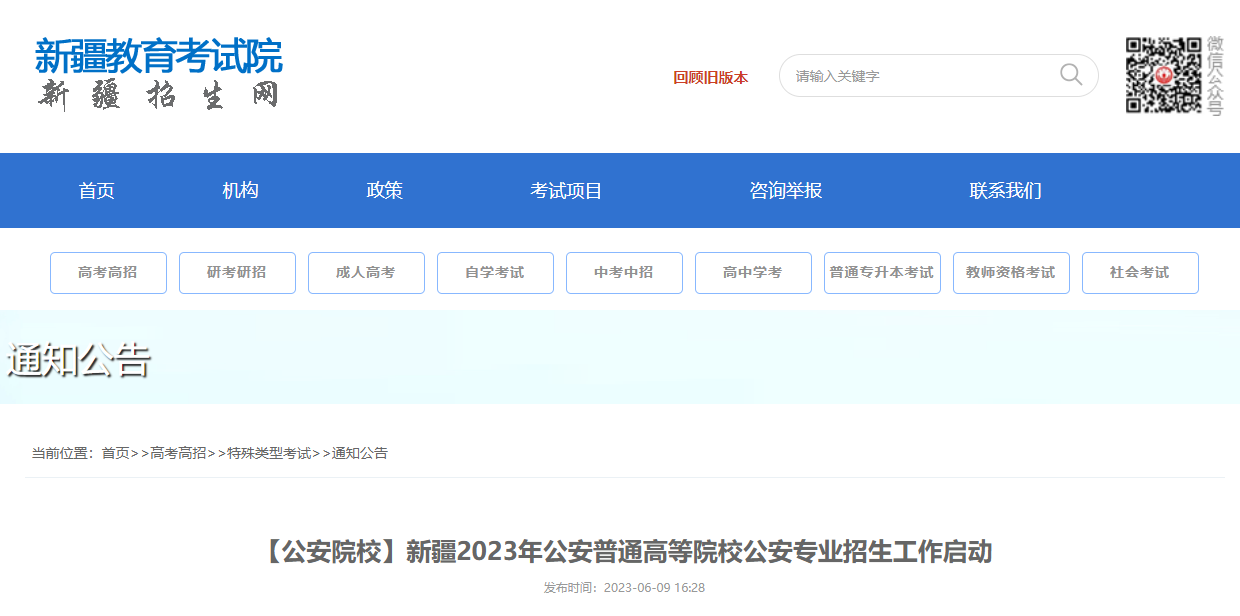The height and width of the screenshot is (616, 1240).
Task: Select the 教师资格考试 button
Action: pos(1011,273)
